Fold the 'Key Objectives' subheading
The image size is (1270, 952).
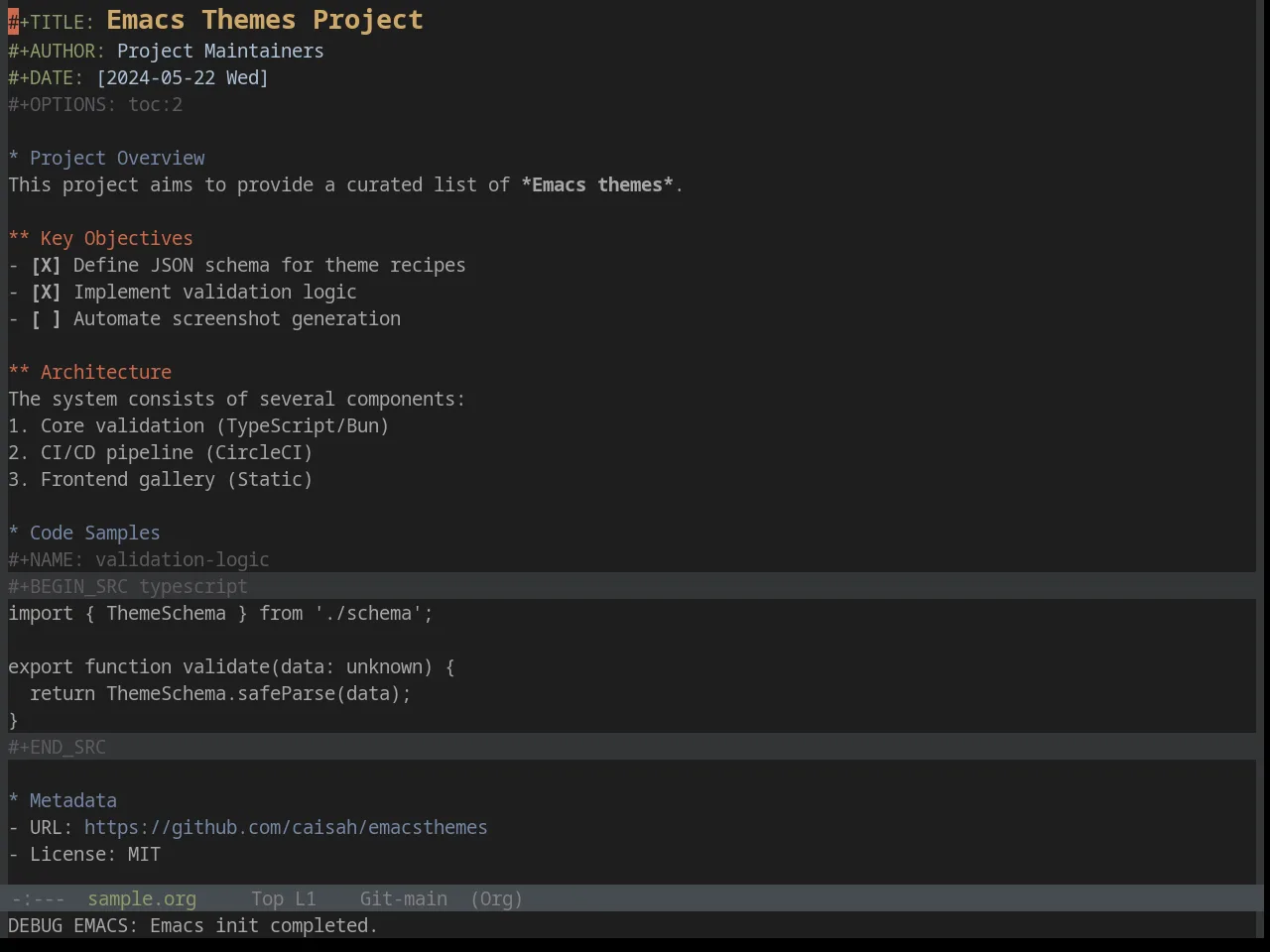(x=100, y=239)
